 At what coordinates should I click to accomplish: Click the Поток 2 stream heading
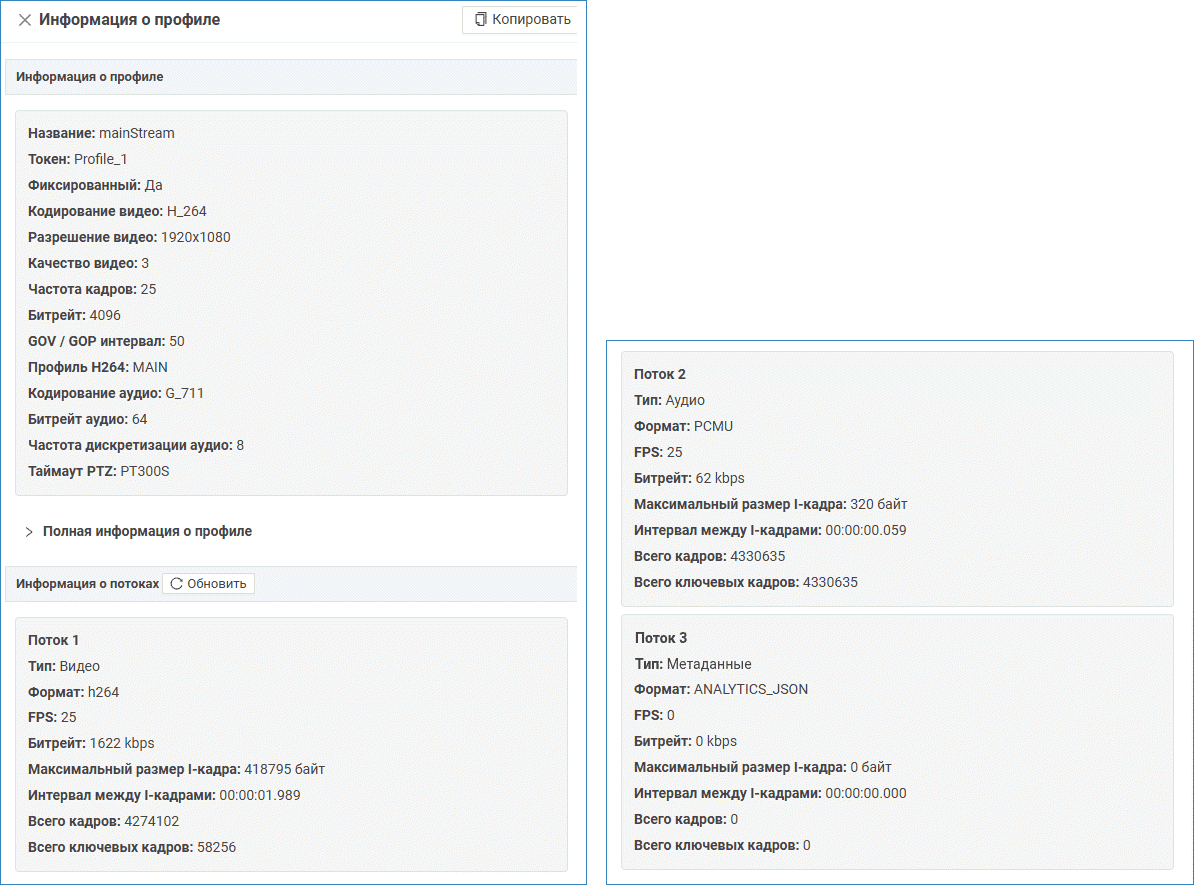click(660, 374)
